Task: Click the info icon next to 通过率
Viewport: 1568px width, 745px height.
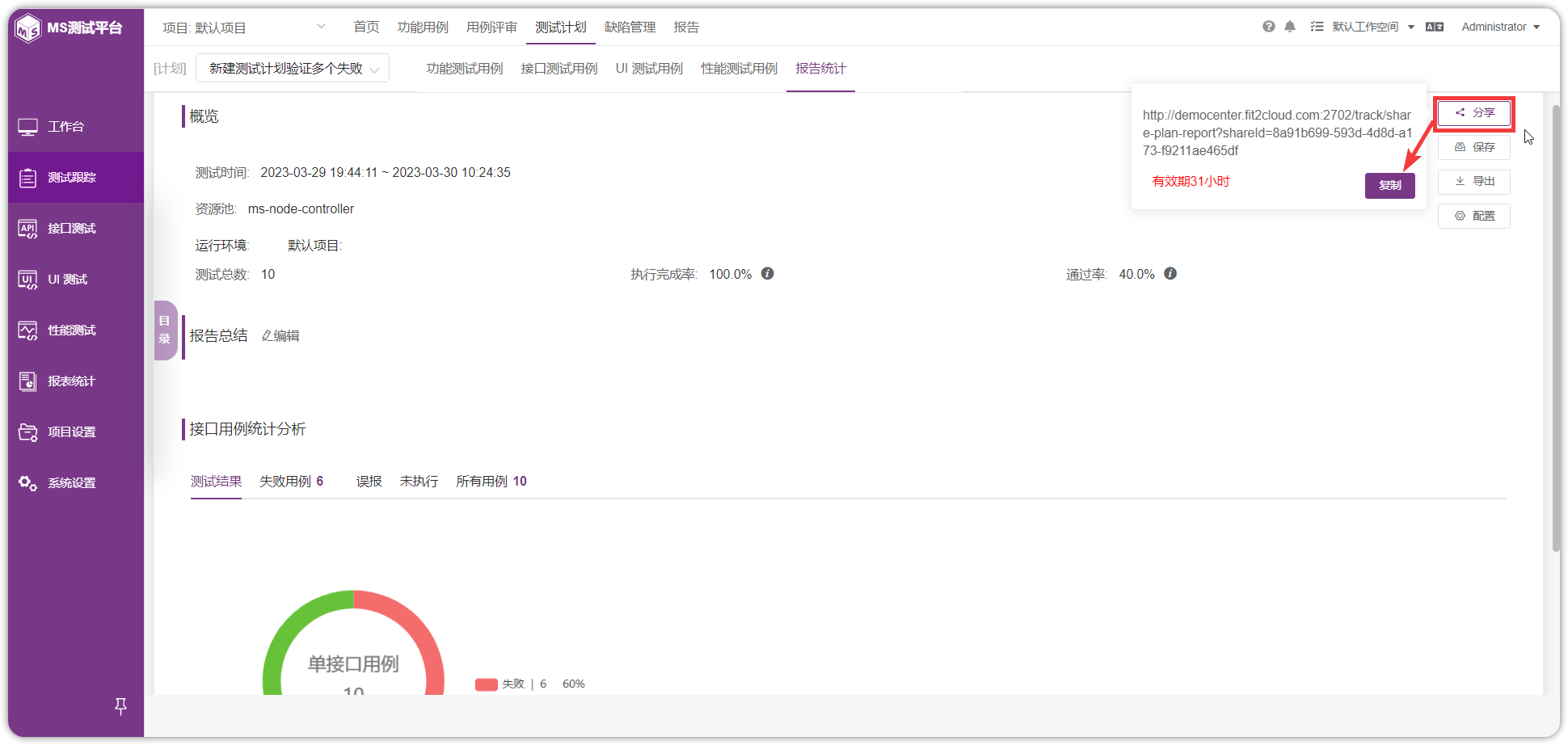Action: [1170, 274]
